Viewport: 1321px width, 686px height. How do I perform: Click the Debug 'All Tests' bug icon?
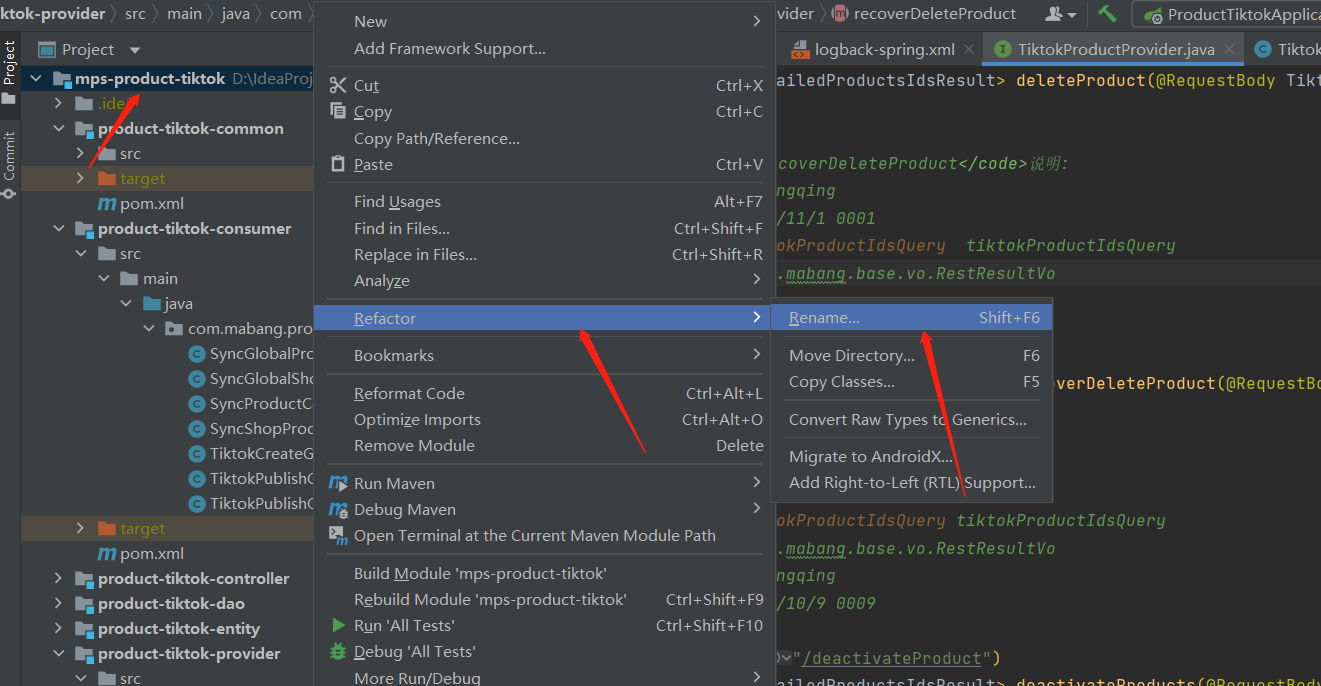[338, 652]
